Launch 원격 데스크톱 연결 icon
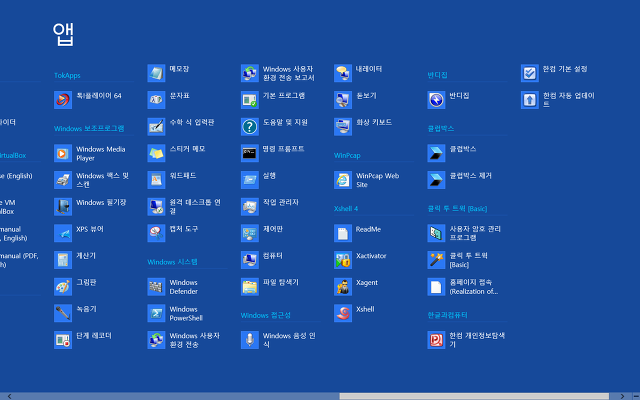The image size is (640, 400). [156, 207]
